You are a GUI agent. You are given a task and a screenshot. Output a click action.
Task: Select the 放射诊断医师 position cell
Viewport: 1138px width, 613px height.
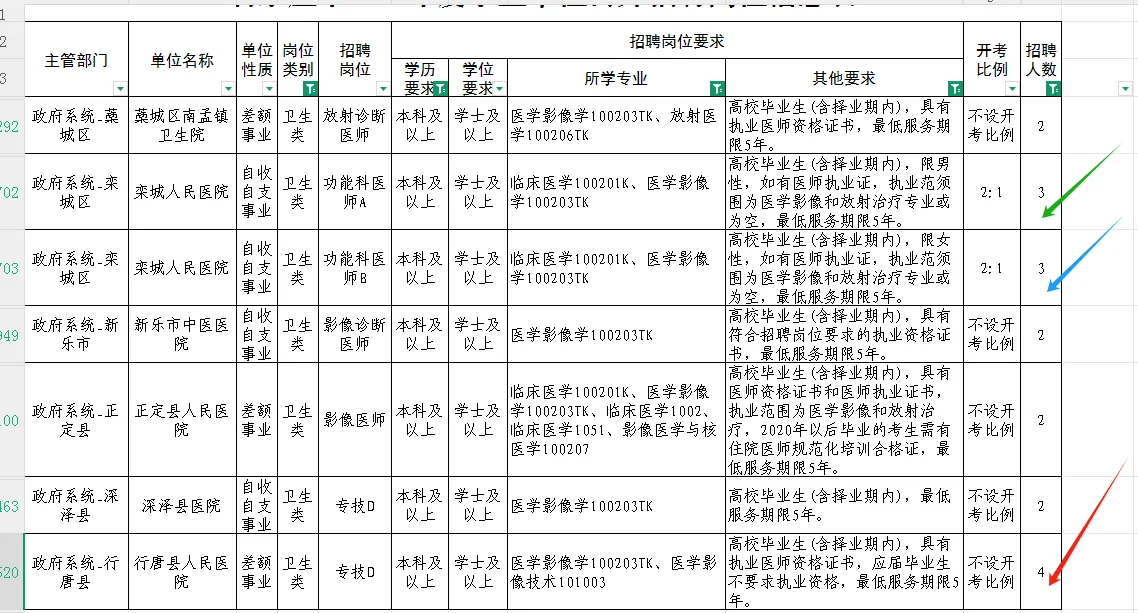[355, 125]
